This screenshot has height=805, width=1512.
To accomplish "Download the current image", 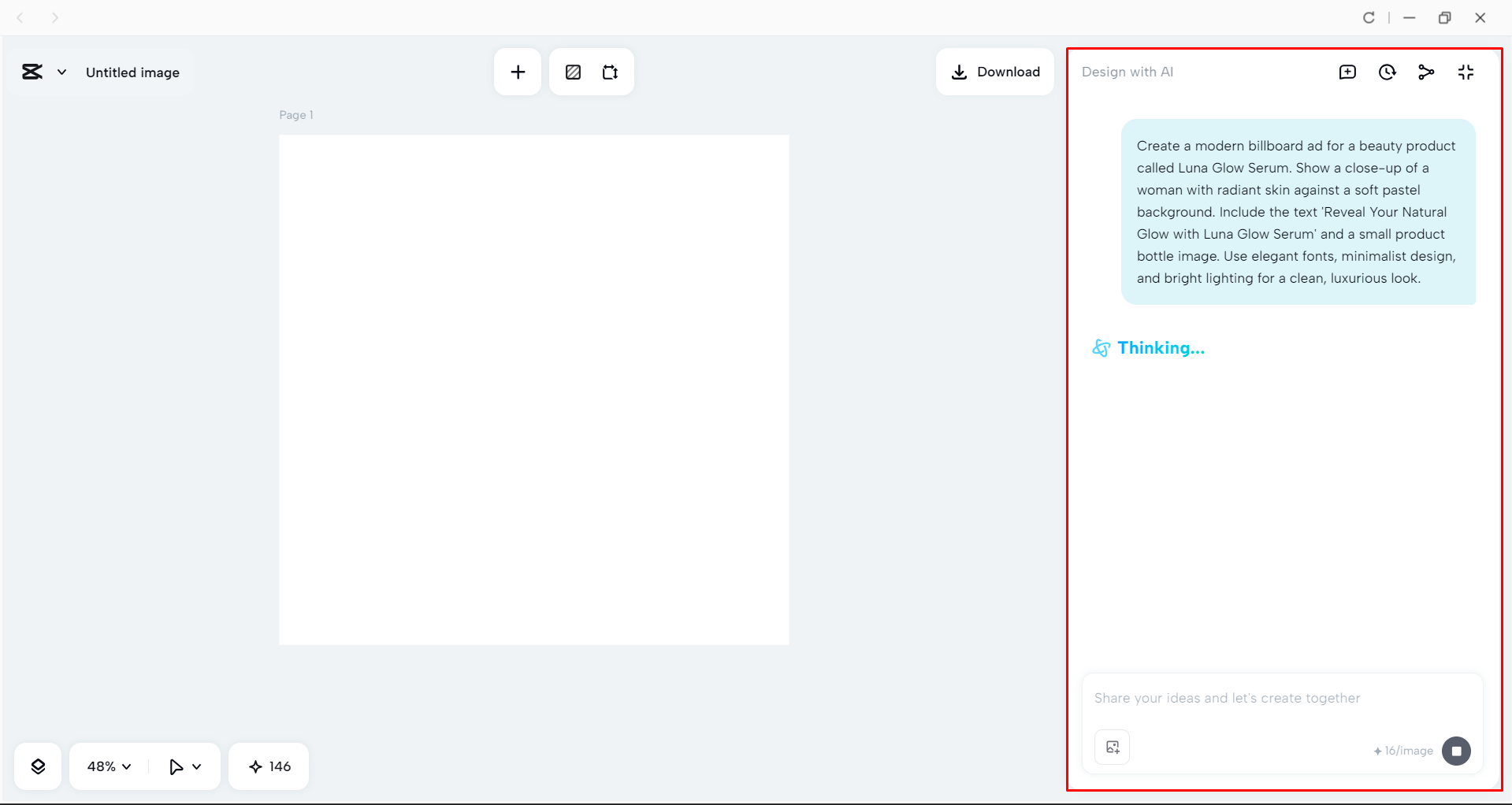I will (x=994, y=72).
